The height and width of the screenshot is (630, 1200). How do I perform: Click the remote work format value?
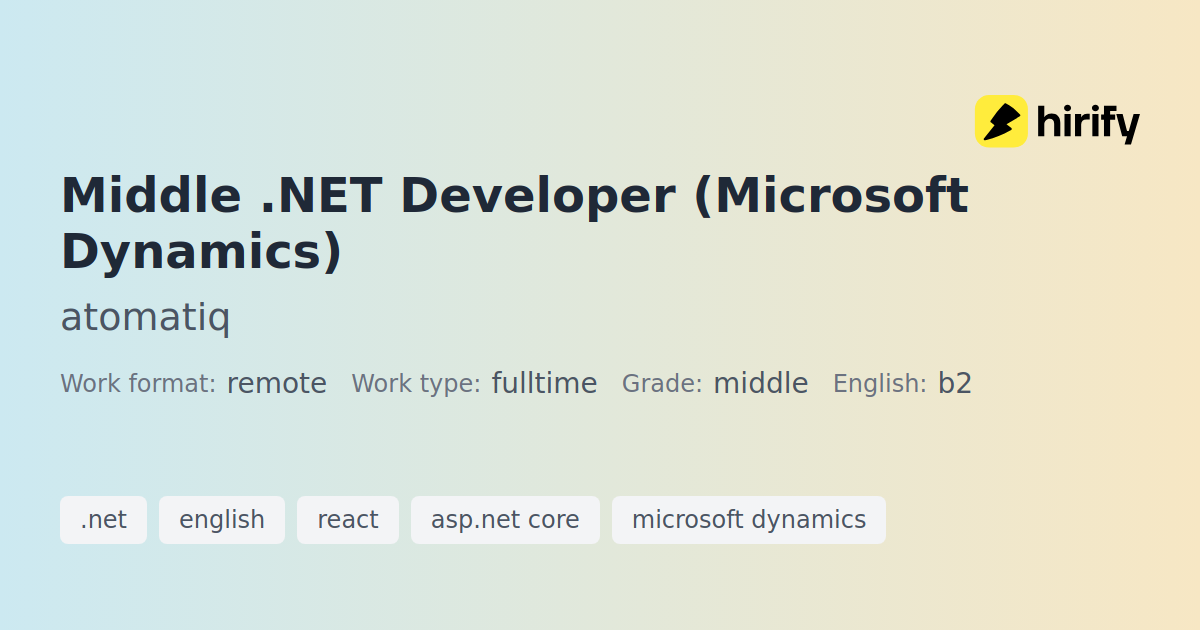pos(277,383)
